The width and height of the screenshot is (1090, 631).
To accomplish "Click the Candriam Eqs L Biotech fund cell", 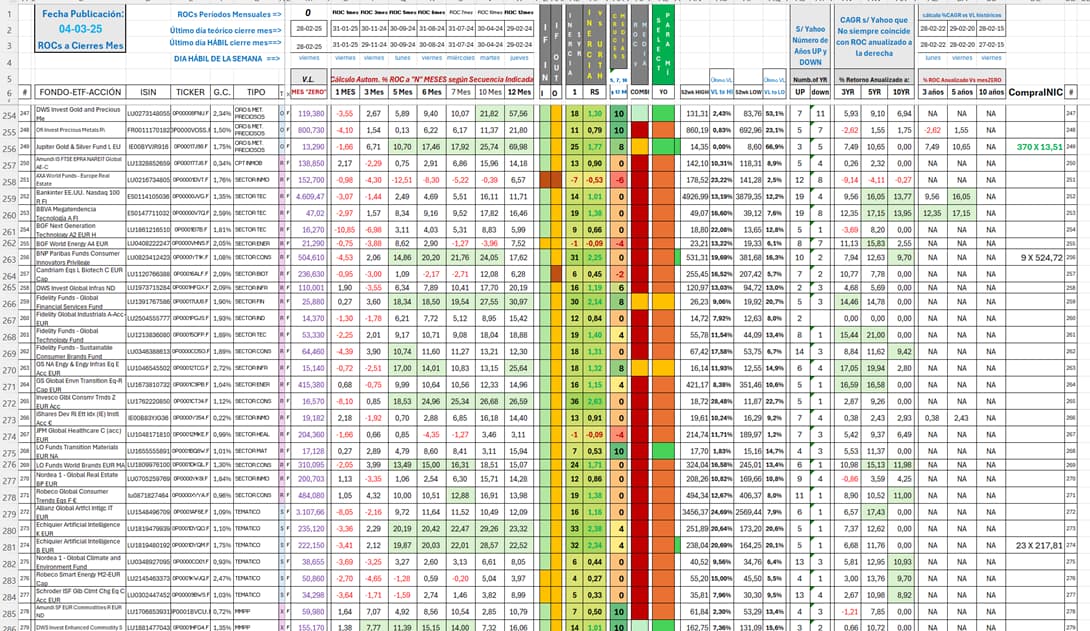I will pos(79,274).
